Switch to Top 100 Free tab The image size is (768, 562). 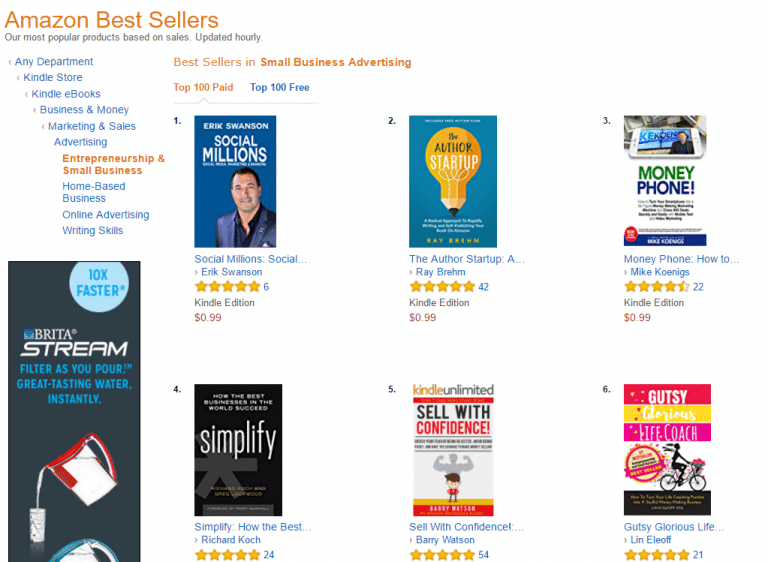click(x=280, y=87)
